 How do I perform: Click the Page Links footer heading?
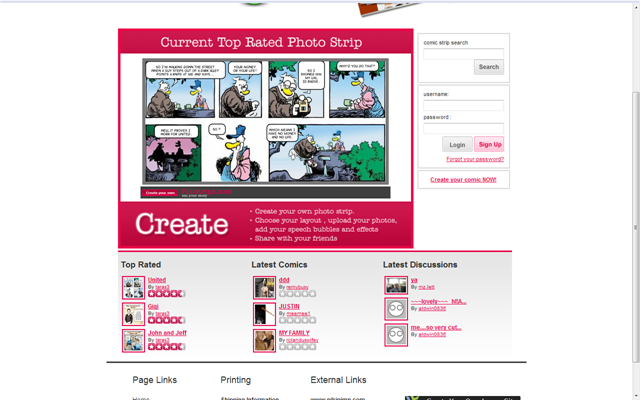click(155, 380)
